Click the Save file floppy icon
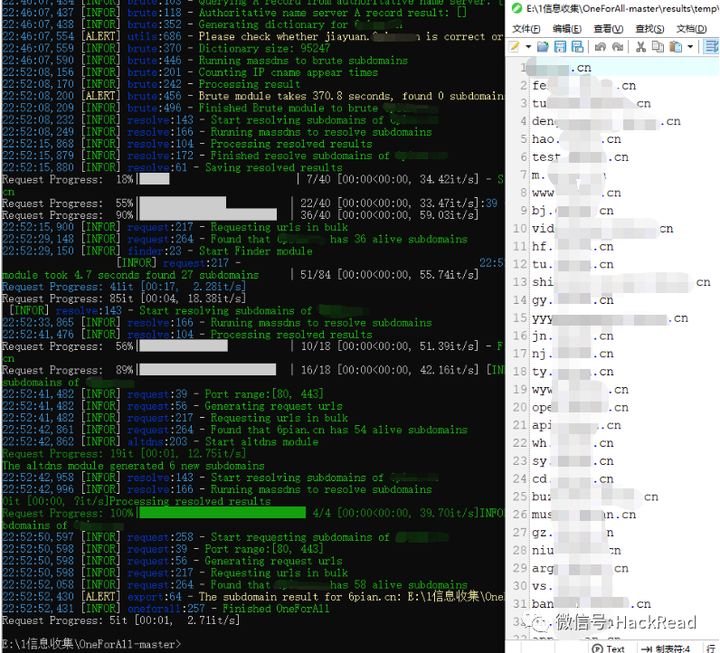The width and height of the screenshot is (720, 653). (560, 47)
